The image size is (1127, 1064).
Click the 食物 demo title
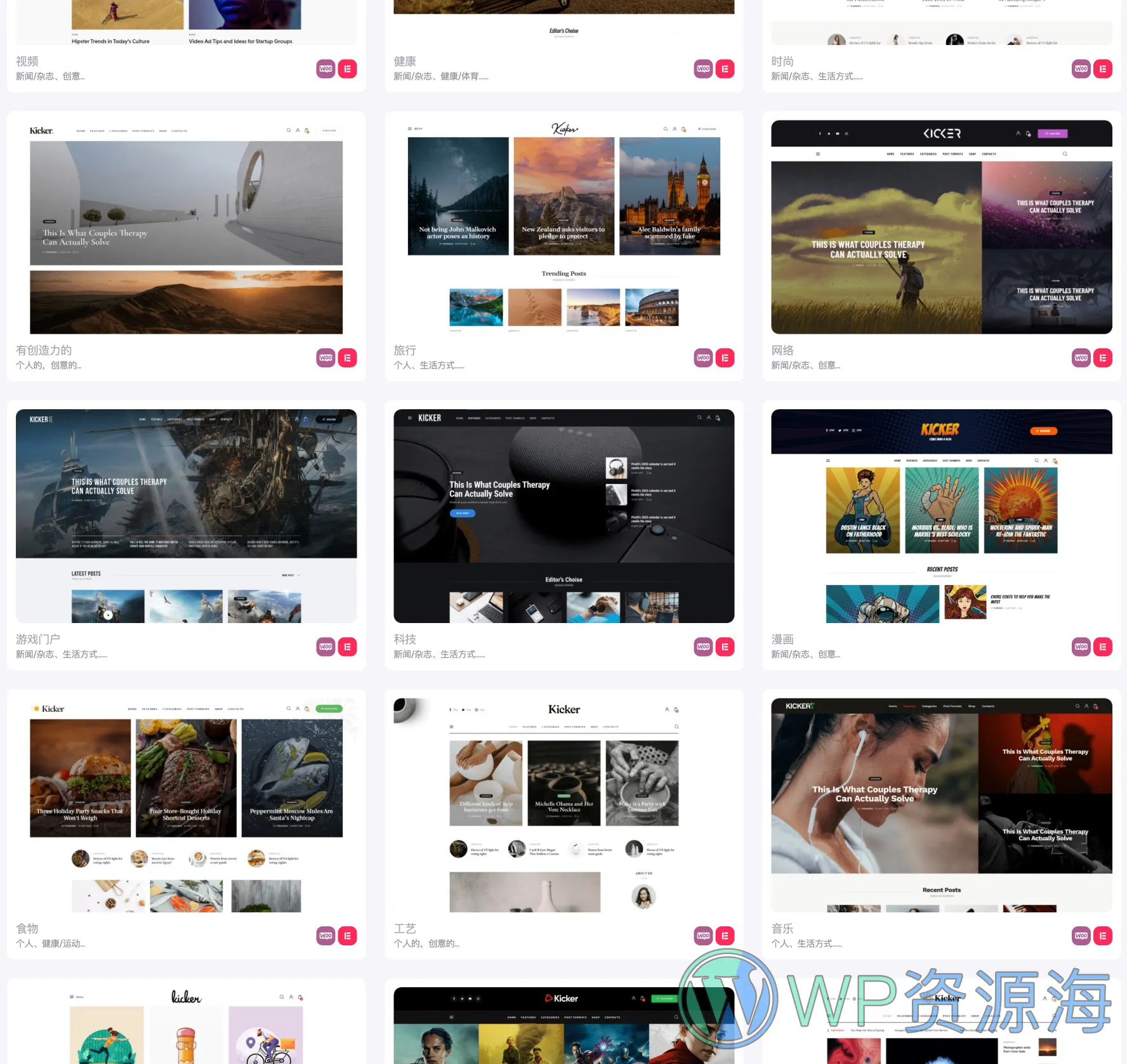click(27, 929)
